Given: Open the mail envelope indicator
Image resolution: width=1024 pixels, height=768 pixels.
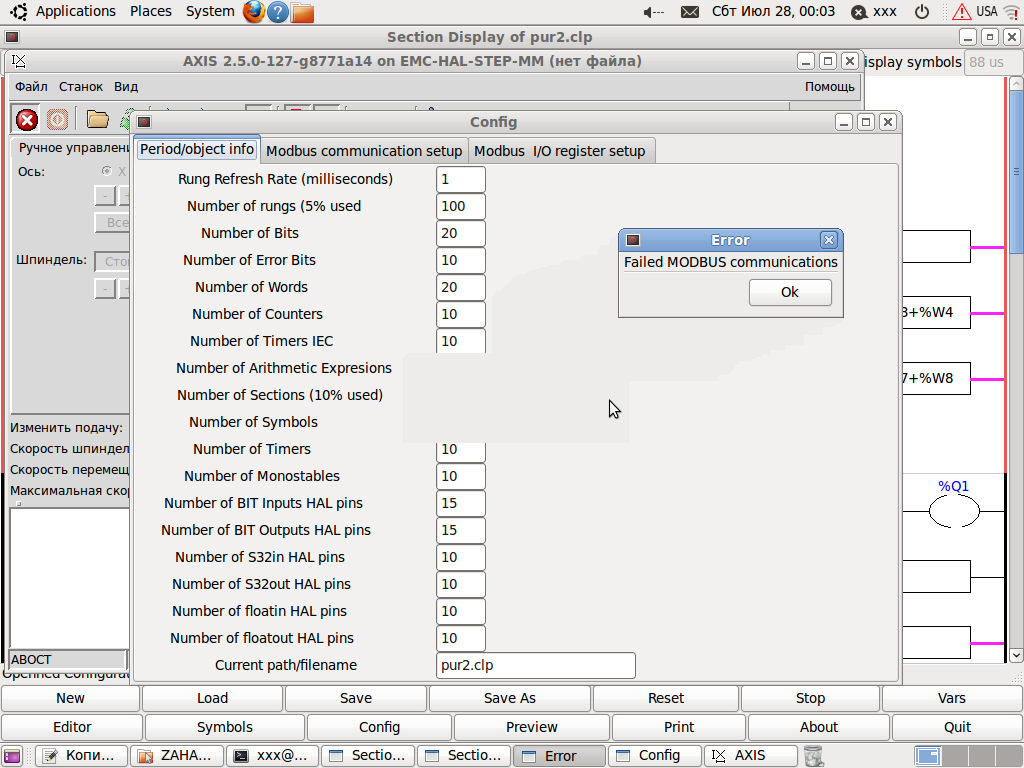Looking at the screenshot, I should 690,12.
